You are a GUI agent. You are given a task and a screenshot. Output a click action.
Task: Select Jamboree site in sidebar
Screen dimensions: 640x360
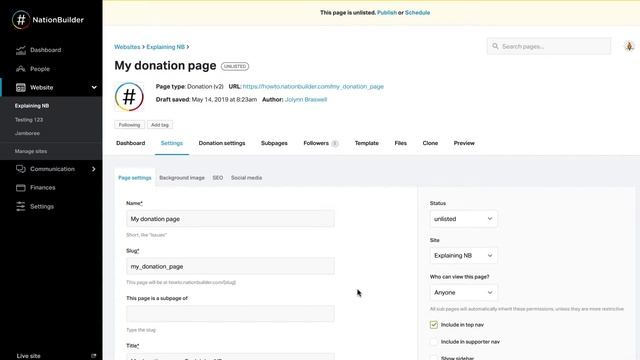click(x=27, y=133)
